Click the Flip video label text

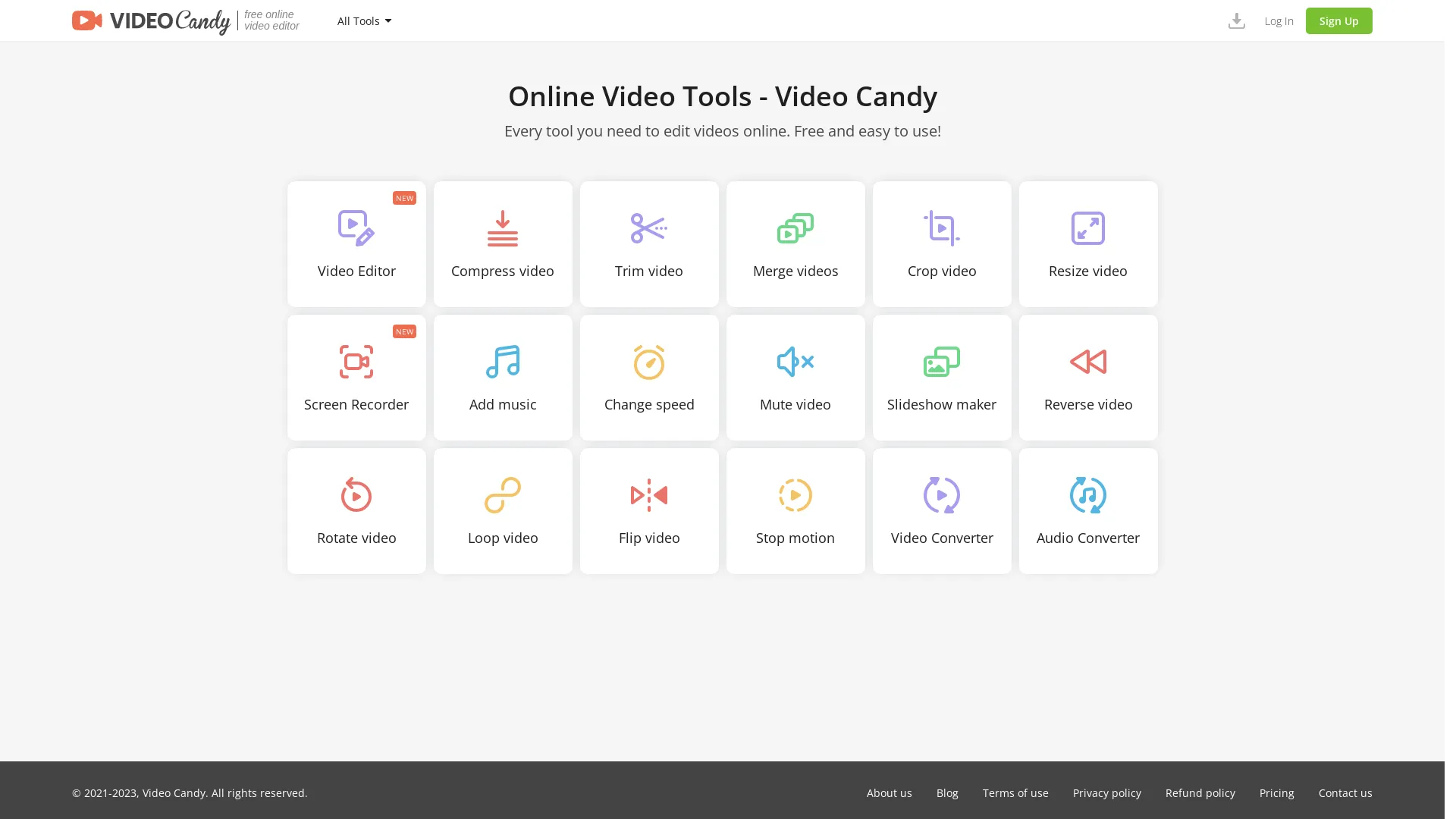point(649,538)
